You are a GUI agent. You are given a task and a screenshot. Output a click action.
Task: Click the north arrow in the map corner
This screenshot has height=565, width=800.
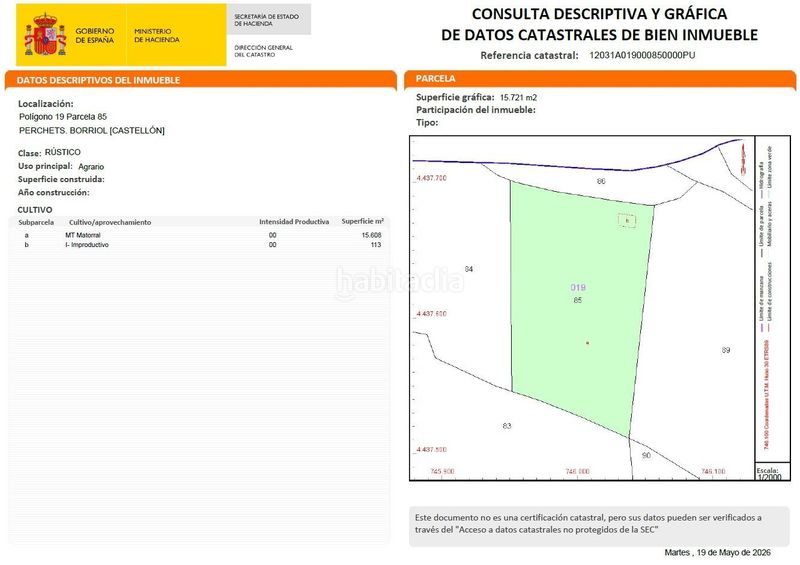tap(743, 159)
